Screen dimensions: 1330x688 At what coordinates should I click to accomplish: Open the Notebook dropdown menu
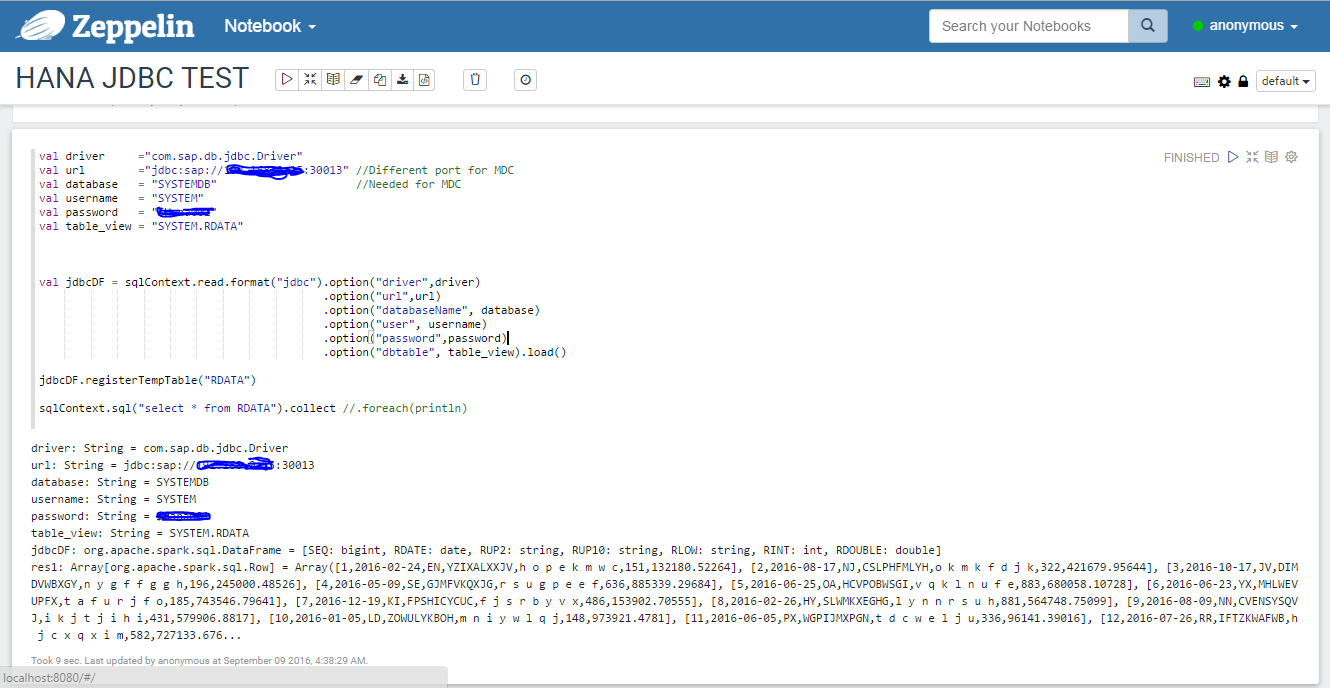pos(270,26)
